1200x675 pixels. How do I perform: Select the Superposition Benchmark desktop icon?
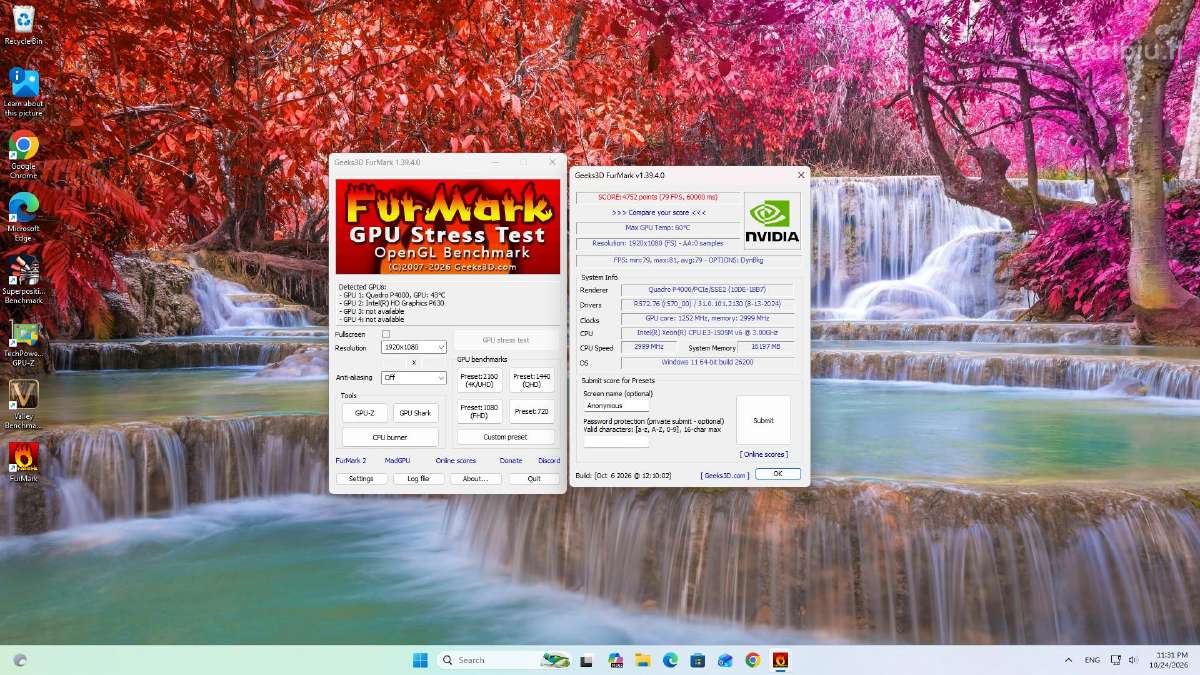[x=23, y=278]
